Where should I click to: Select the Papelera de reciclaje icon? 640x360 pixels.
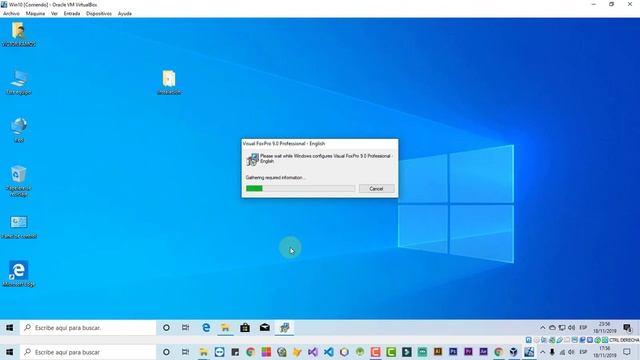click(x=19, y=181)
